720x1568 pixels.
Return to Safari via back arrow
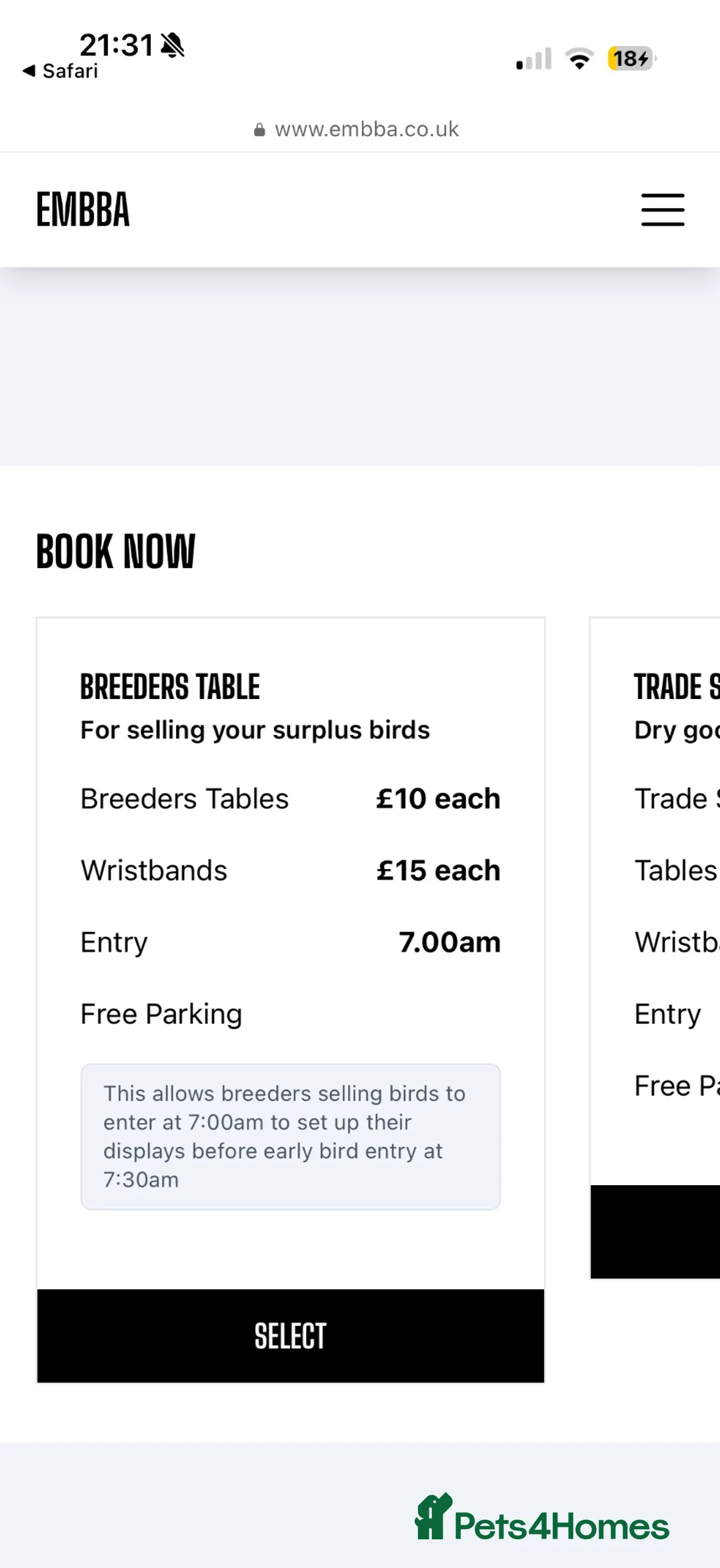click(60, 71)
